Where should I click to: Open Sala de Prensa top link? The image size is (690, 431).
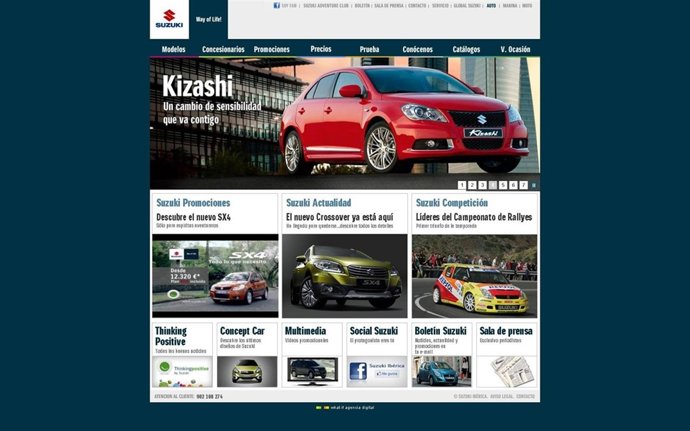tap(389, 6)
